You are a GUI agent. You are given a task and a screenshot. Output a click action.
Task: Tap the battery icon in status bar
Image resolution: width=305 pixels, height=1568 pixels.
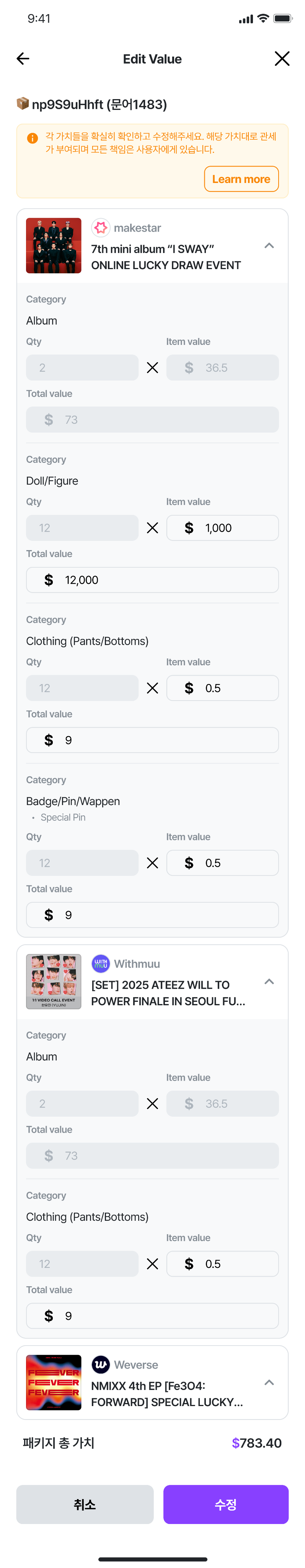(x=282, y=19)
